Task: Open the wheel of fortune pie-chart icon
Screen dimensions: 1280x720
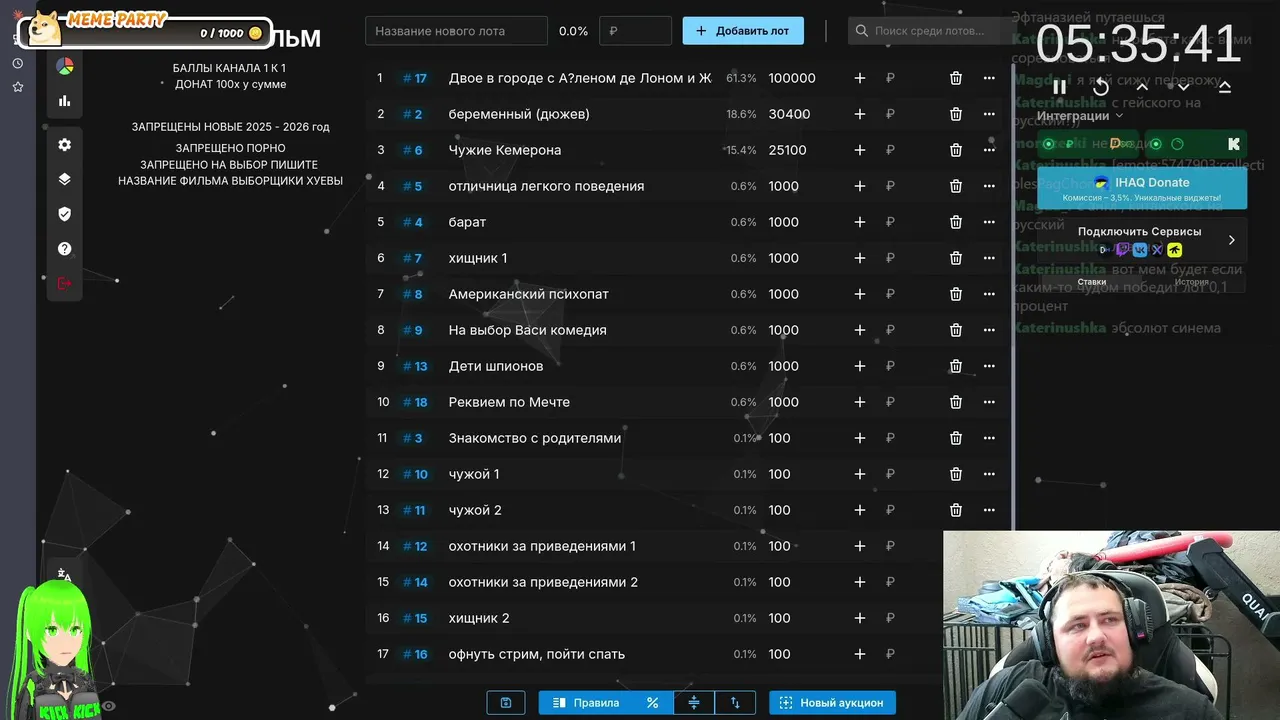Action: pyautogui.click(x=65, y=66)
